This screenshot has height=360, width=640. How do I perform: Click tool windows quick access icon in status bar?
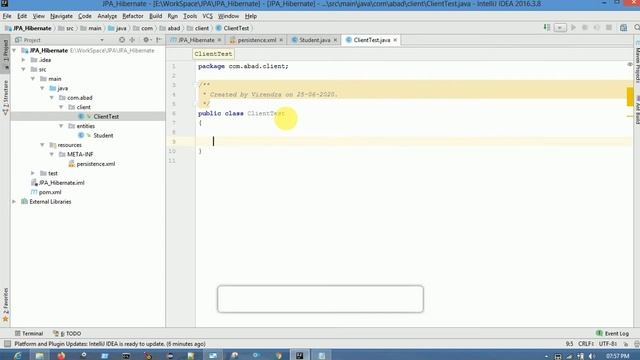pyautogui.click(x=7, y=344)
